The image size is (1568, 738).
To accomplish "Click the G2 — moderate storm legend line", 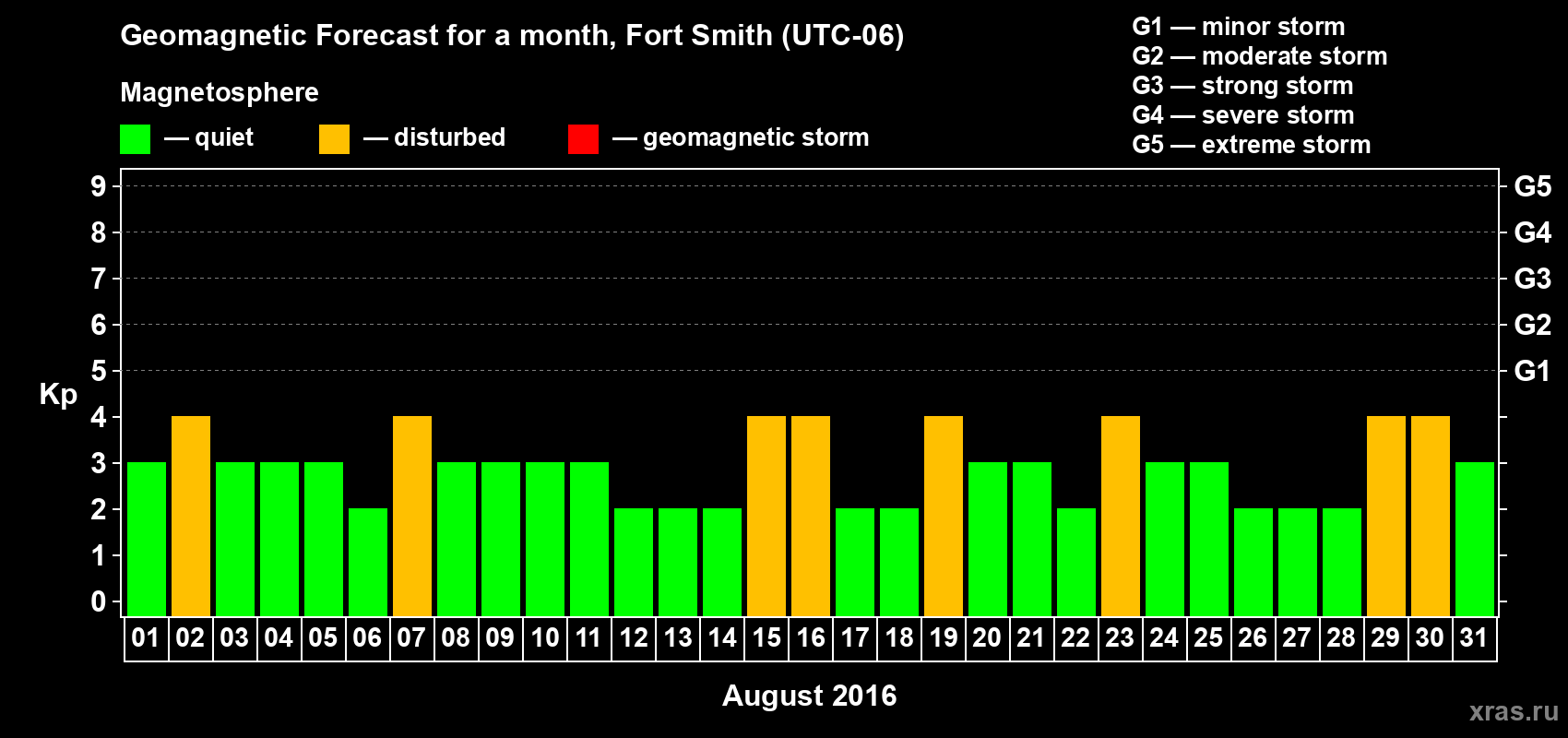I will [1260, 56].
